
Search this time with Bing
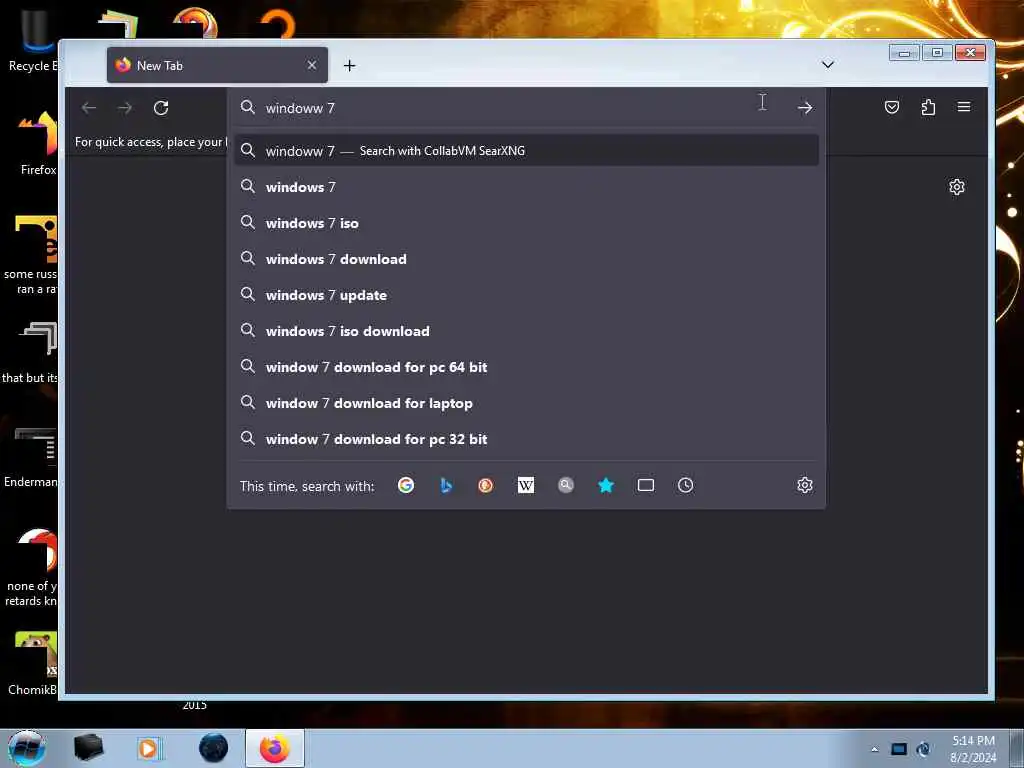pyautogui.click(x=446, y=485)
